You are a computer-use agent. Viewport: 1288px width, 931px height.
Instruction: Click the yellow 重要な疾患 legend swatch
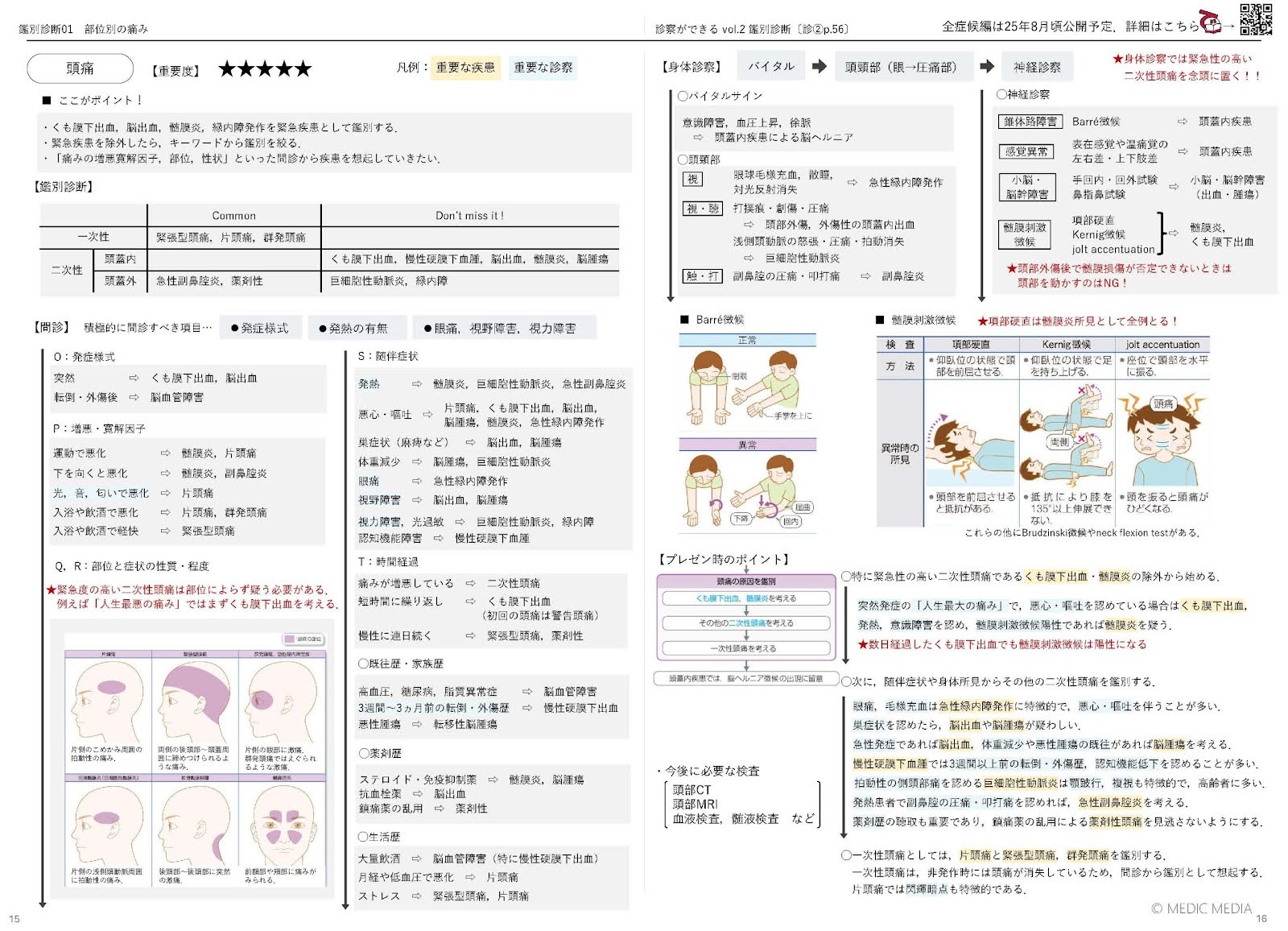[465, 68]
